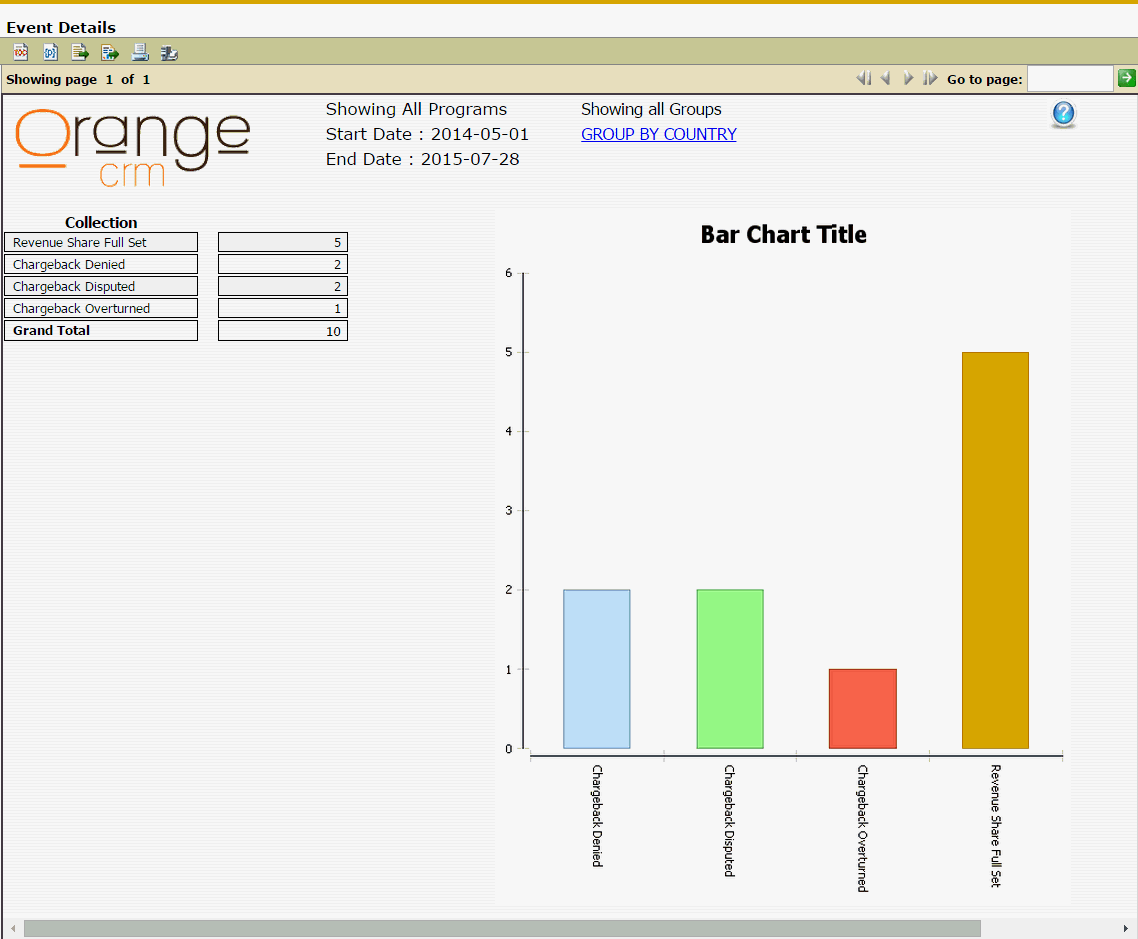The image size is (1138, 939).
Task: Select the red Chargeback Overturned bar
Action: [x=862, y=708]
